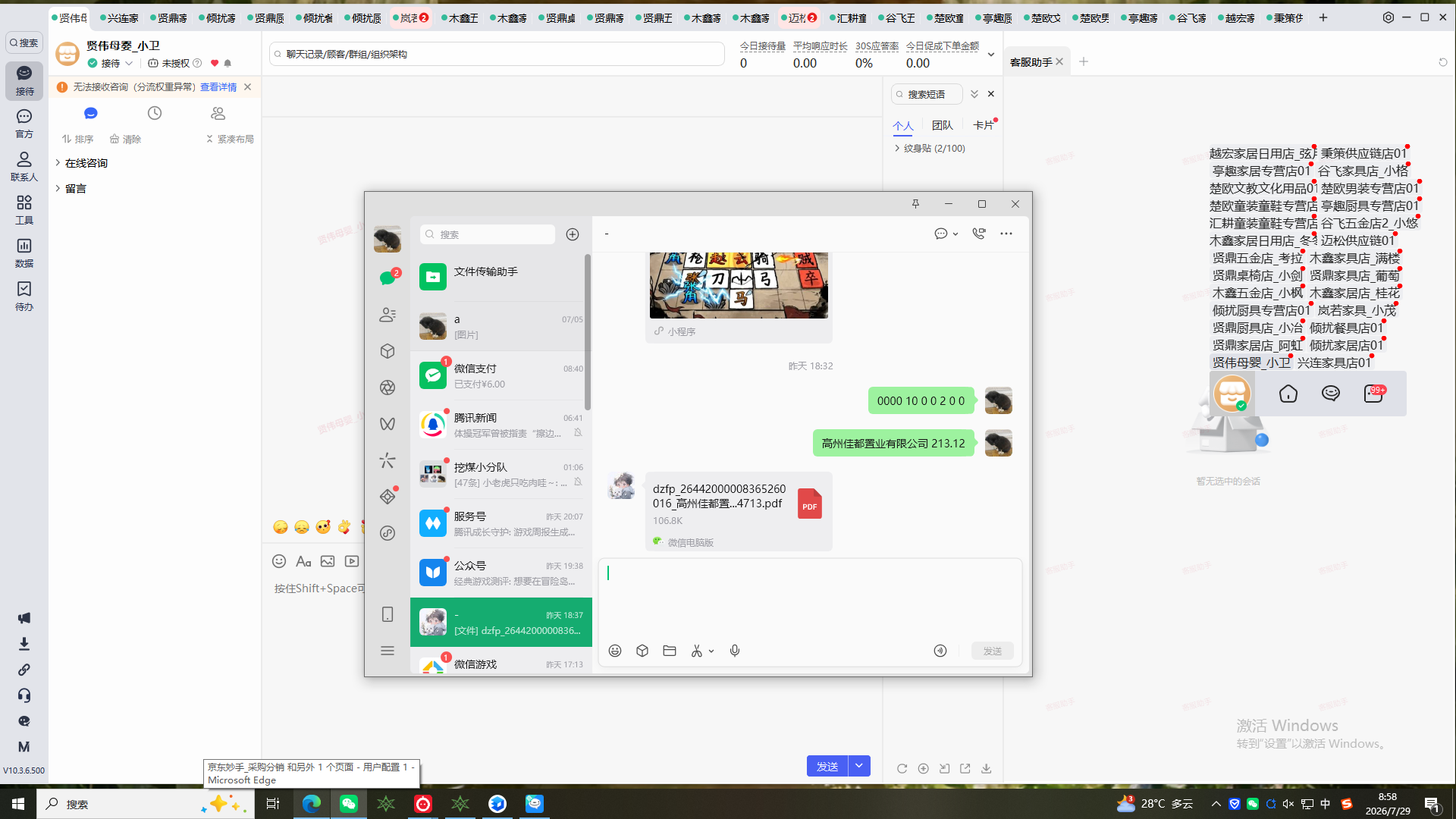
Task: Click the 排序 sort button
Action: point(78,139)
